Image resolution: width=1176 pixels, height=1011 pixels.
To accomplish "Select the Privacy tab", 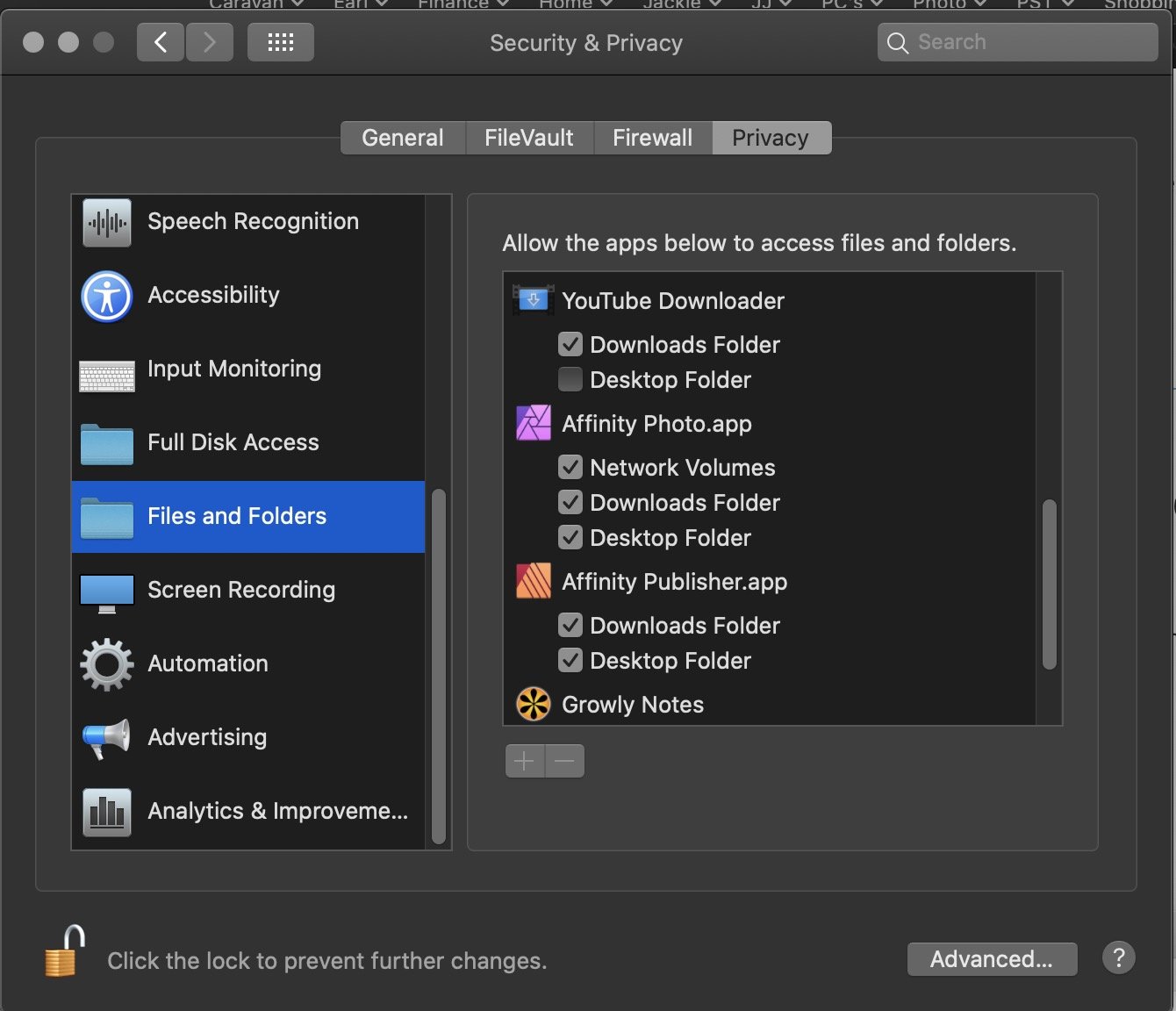I will pyautogui.click(x=771, y=138).
